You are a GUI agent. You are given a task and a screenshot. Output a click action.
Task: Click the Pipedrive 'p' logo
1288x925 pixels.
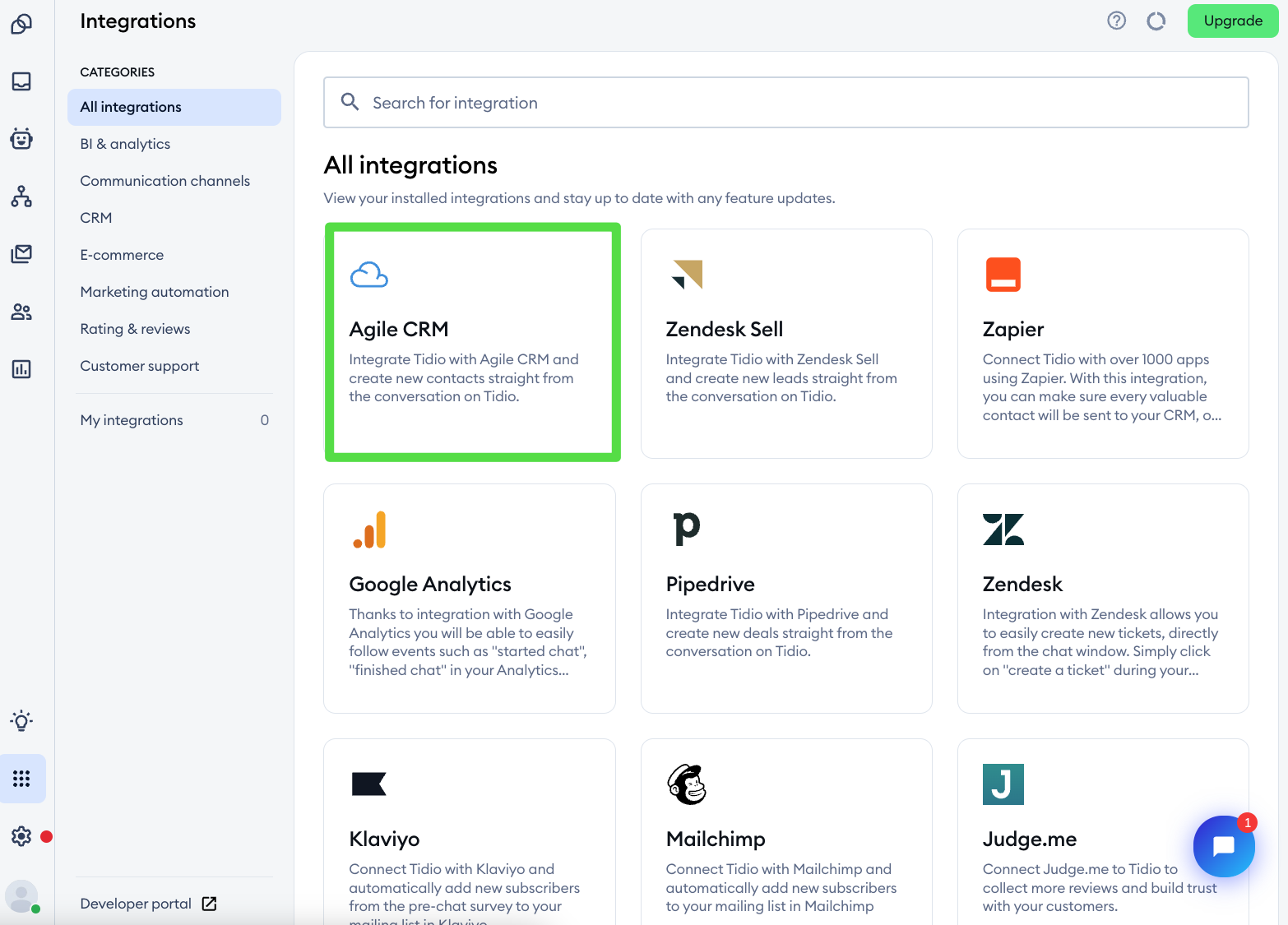tap(687, 530)
